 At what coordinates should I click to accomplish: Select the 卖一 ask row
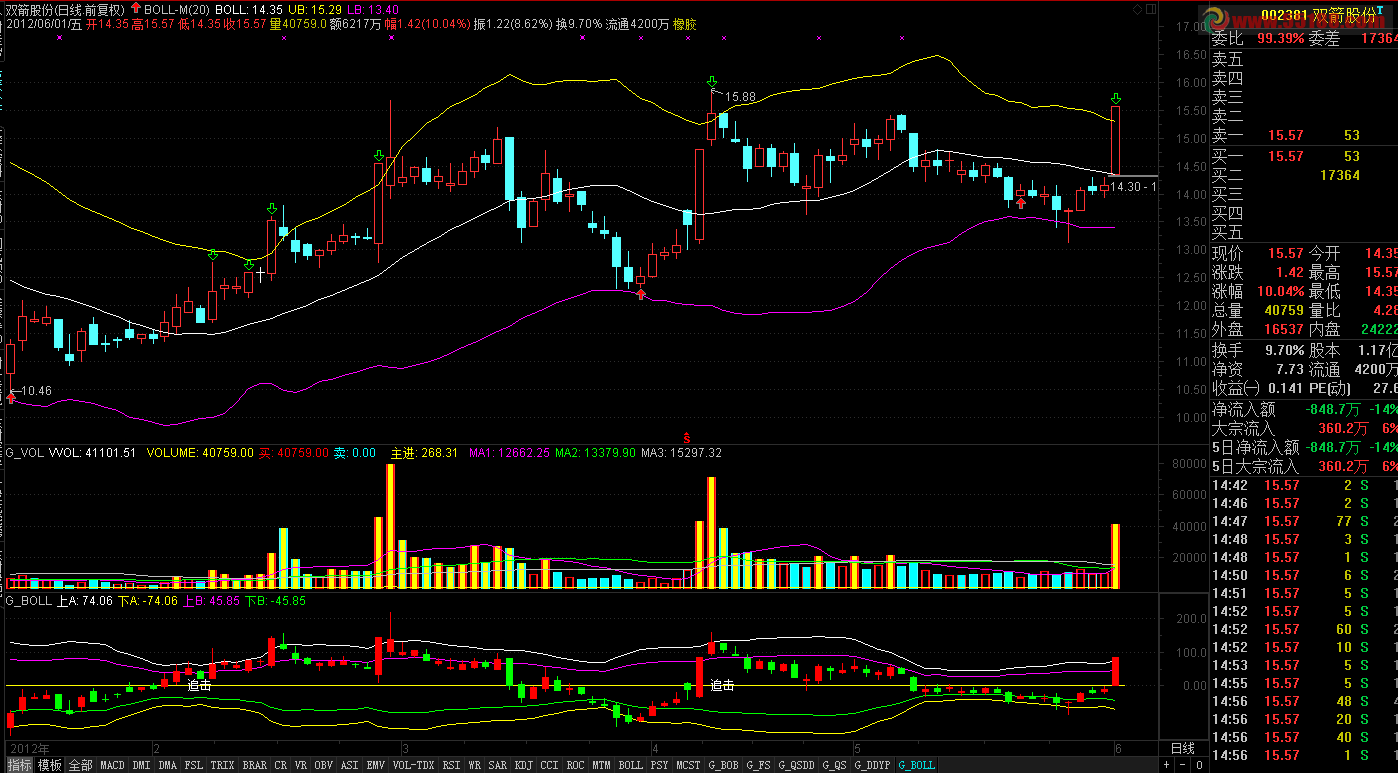1304,135
